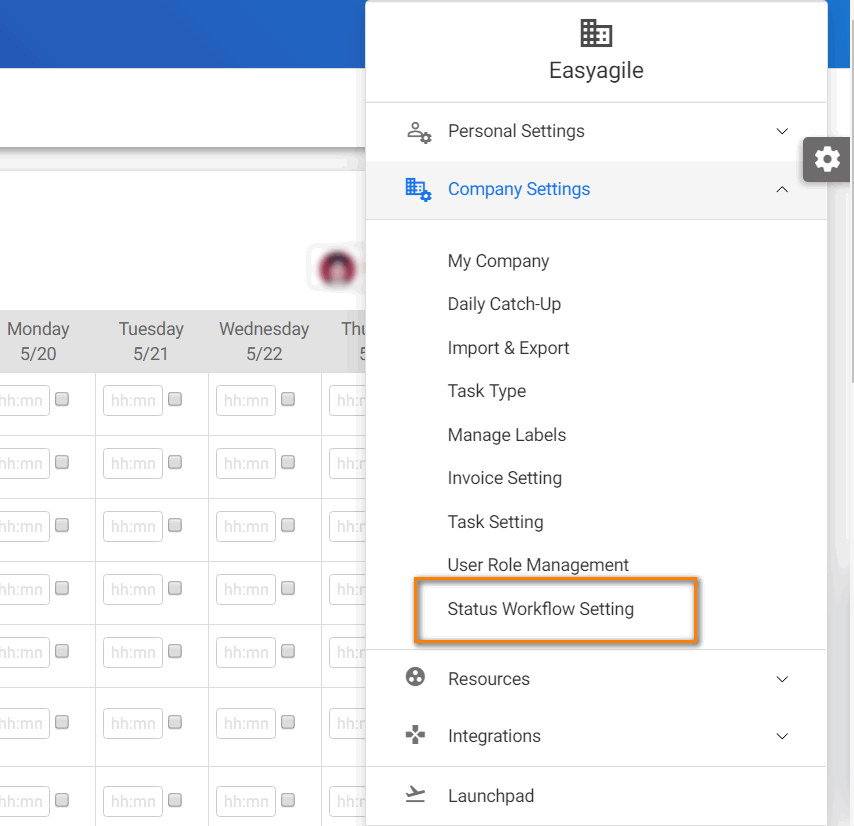This screenshot has height=826, width=854.
Task: Tick Tuesday checkbox in first row
Action: 175,399
